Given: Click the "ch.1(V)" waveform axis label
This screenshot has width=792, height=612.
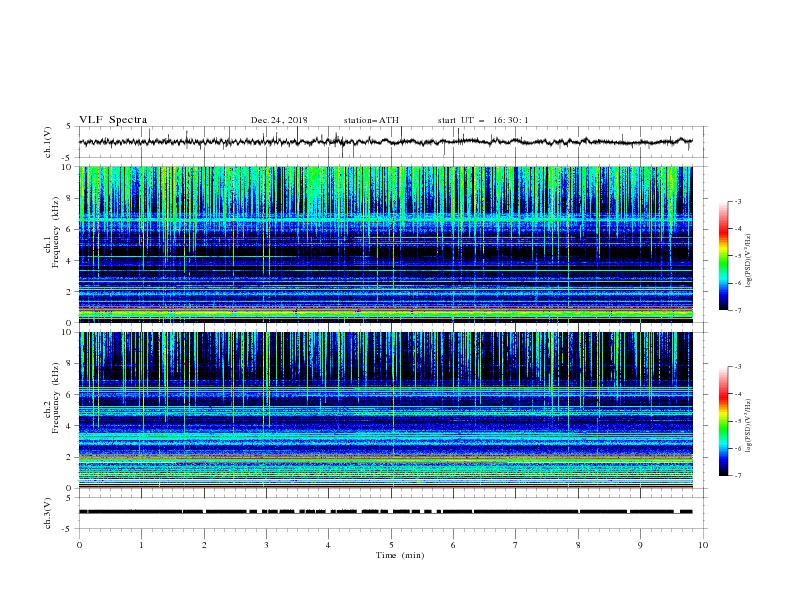Looking at the screenshot, I should (x=48, y=142).
